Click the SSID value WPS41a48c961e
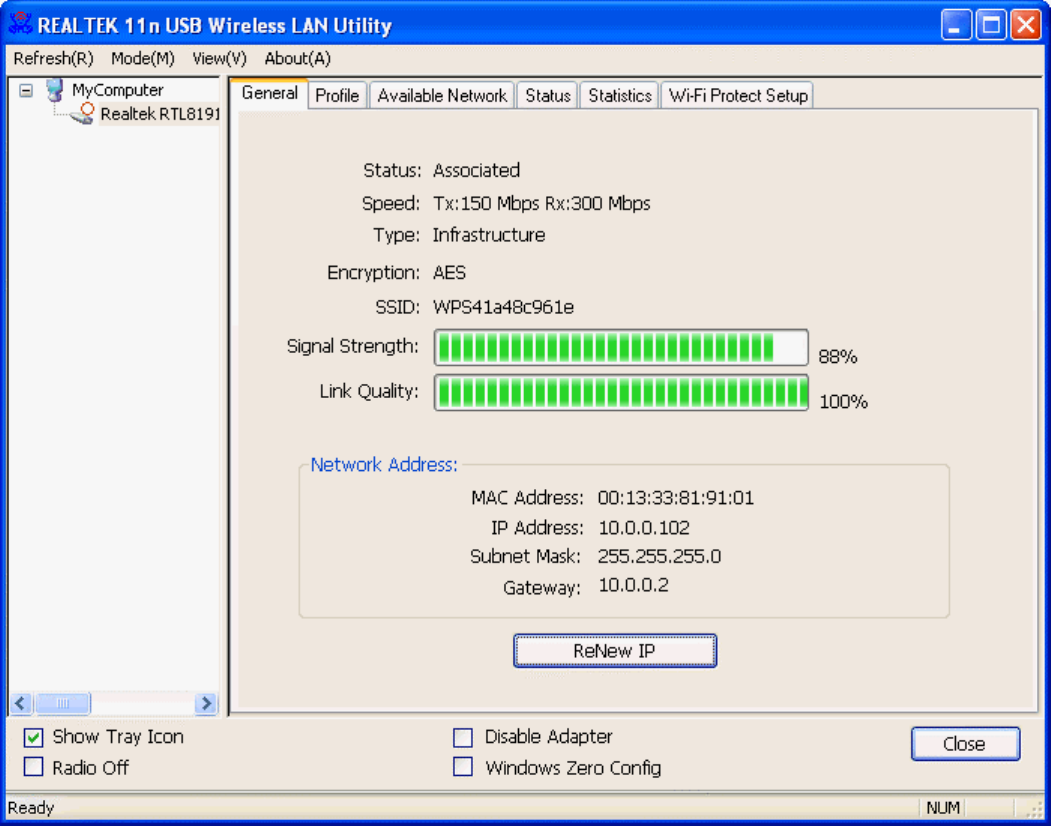 click(503, 307)
